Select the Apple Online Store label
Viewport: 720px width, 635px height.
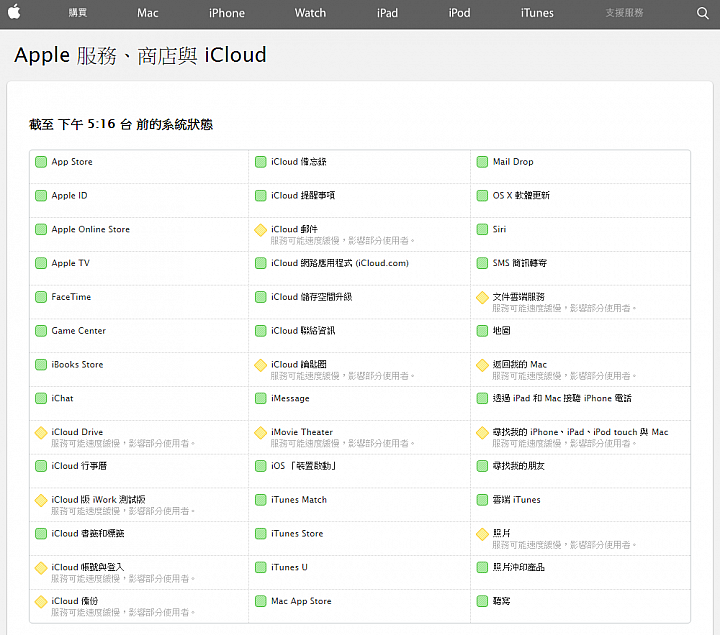(90, 229)
